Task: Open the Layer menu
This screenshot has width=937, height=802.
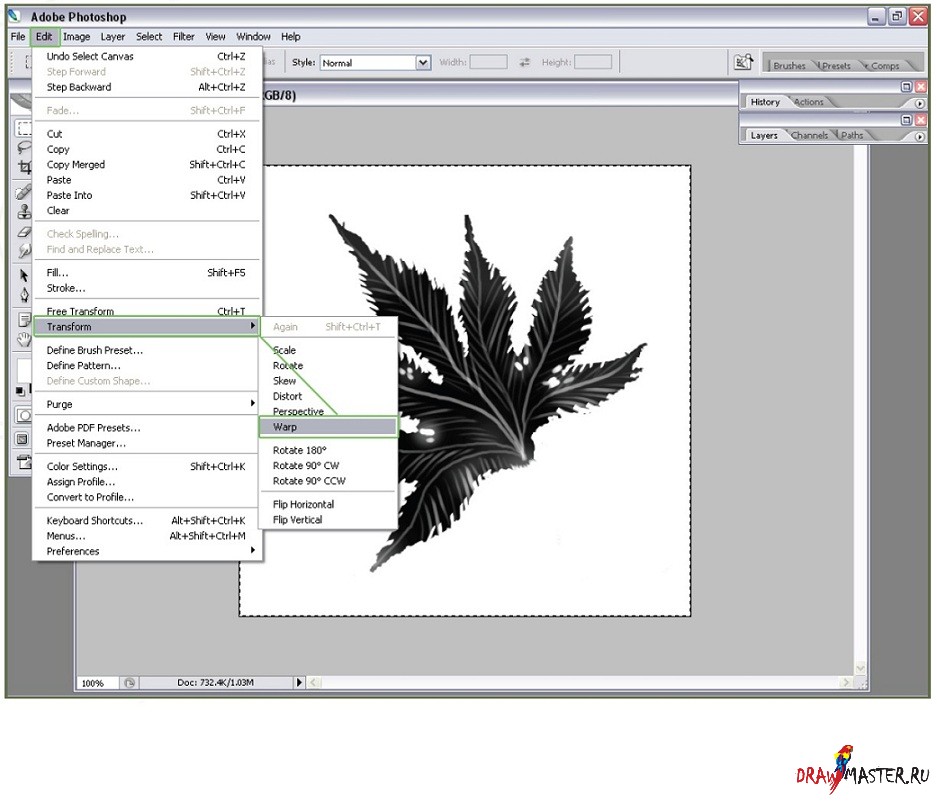Action: 113,36
